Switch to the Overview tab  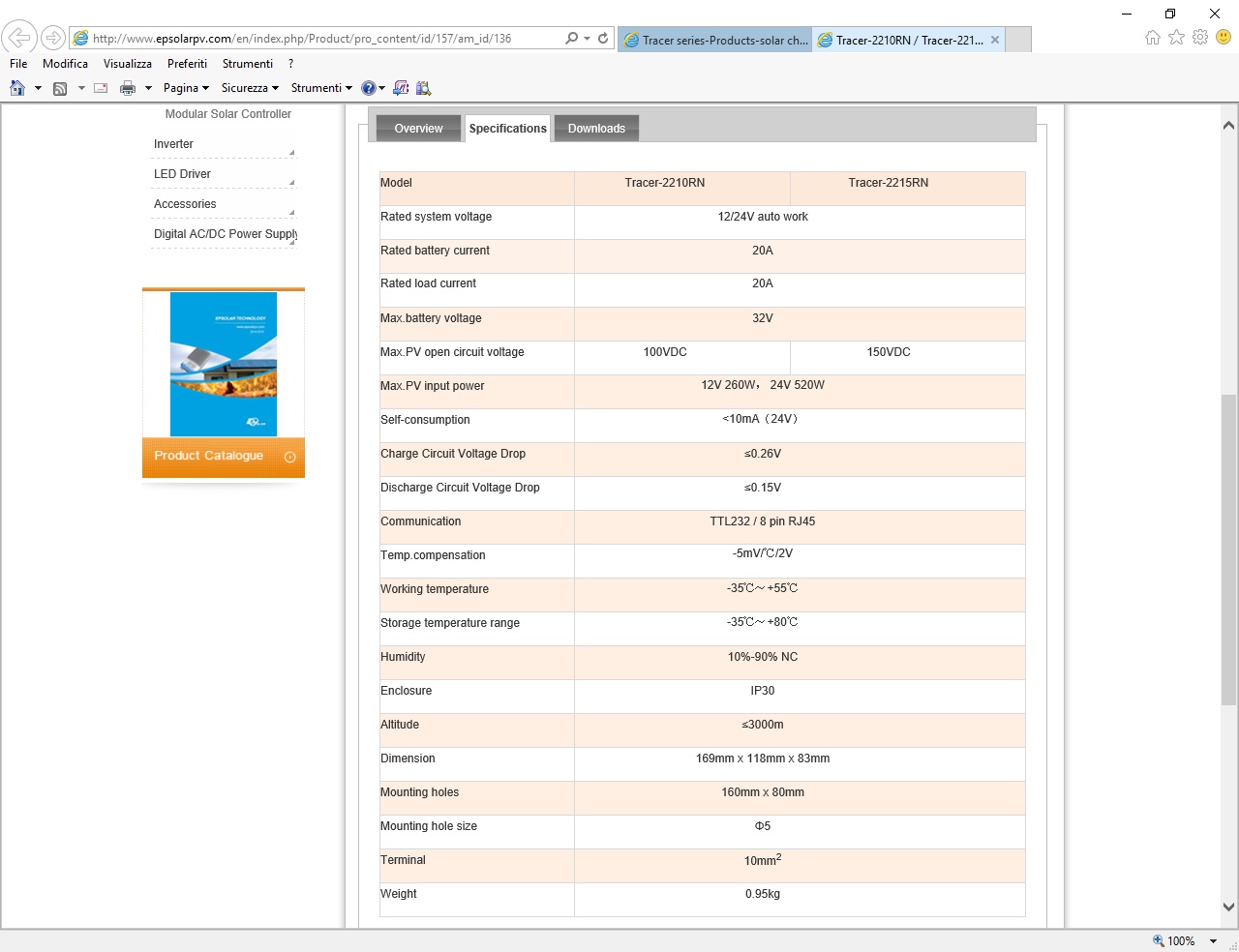[418, 129]
